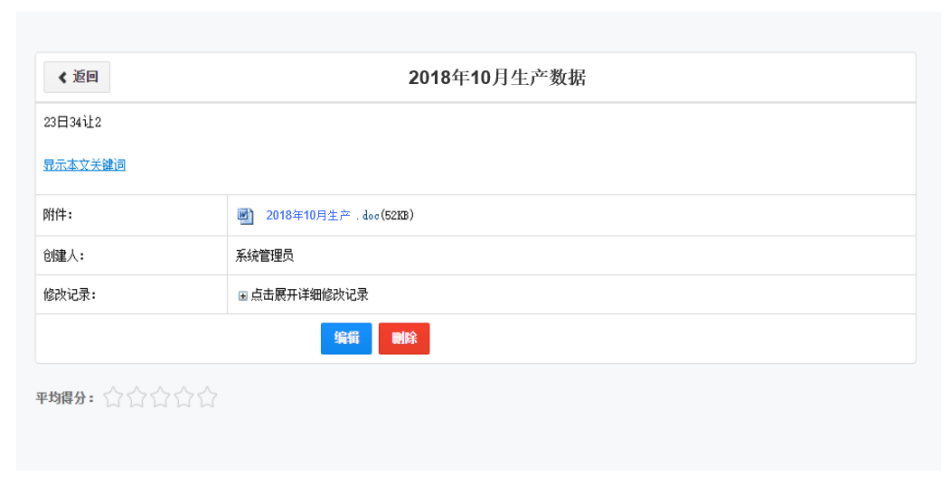Rate with the fourth star
The height and width of the screenshot is (494, 951).
click(x=184, y=398)
